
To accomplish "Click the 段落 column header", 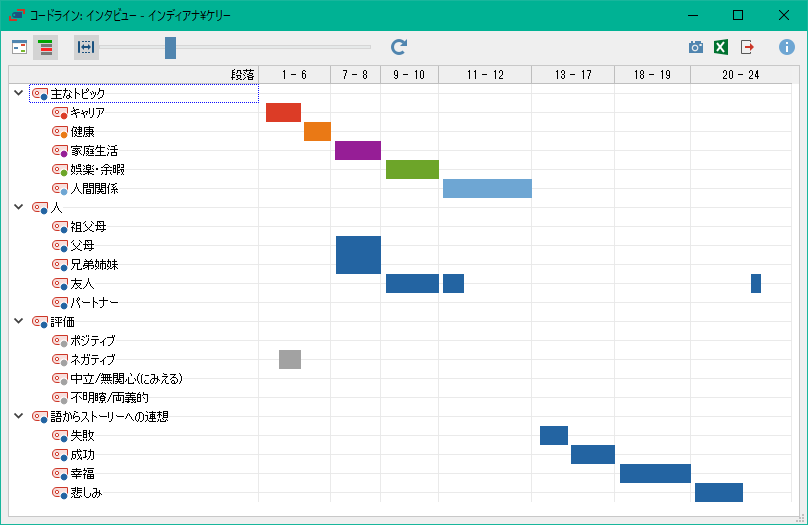I will pos(133,75).
